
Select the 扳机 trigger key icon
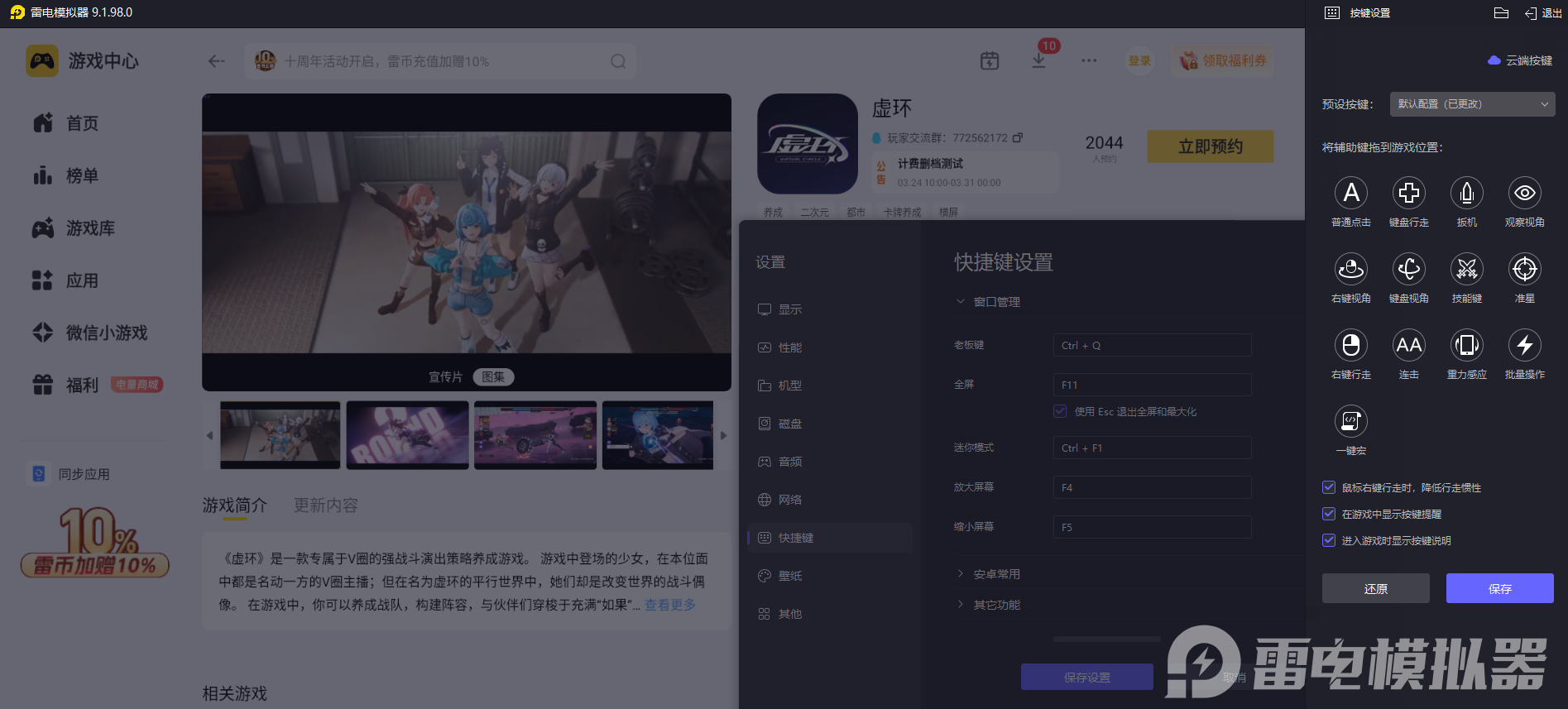click(1466, 194)
